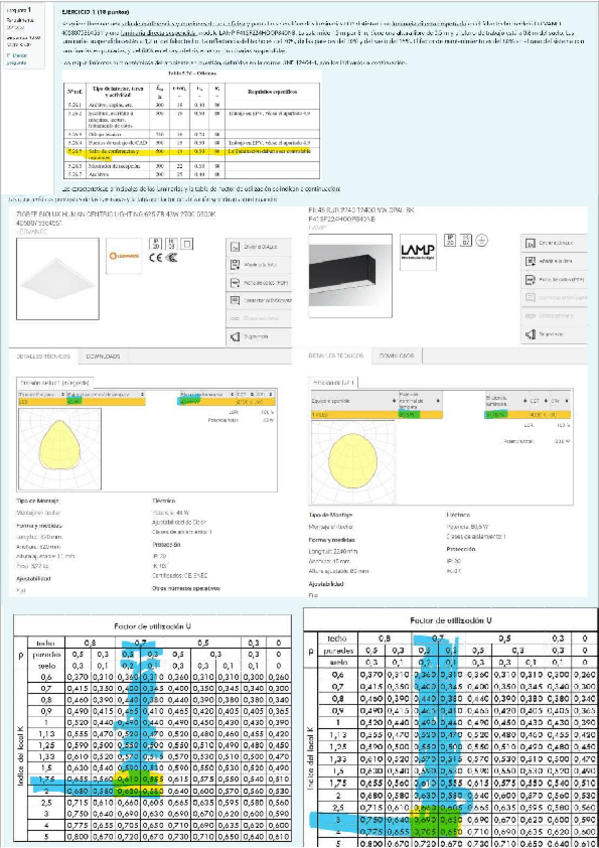599x848 pixels.
Task: Click the LEDVANCE panel's IK 03 rating icon
Action: point(171,243)
